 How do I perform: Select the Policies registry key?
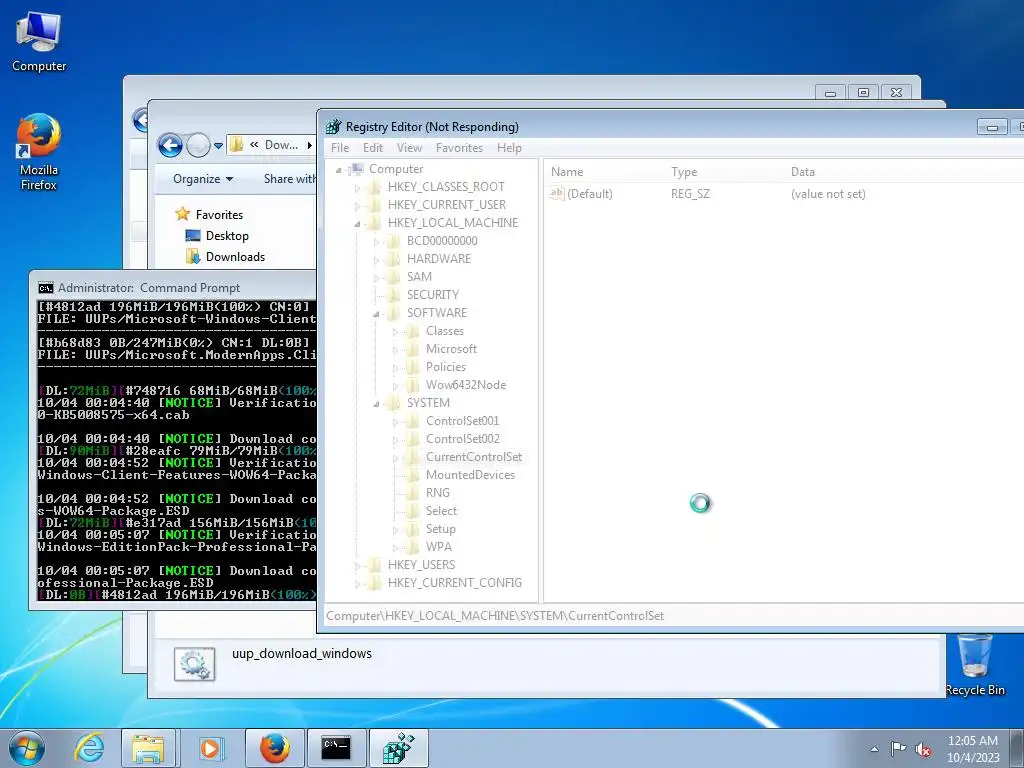(x=446, y=367)
